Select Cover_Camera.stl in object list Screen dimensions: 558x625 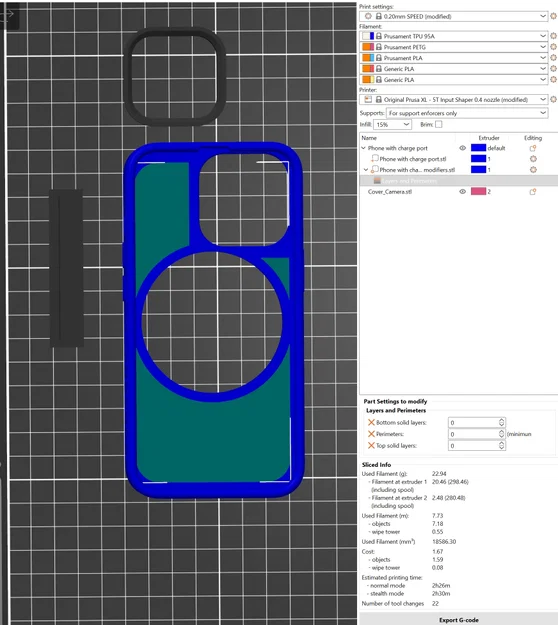click(389, 192)
